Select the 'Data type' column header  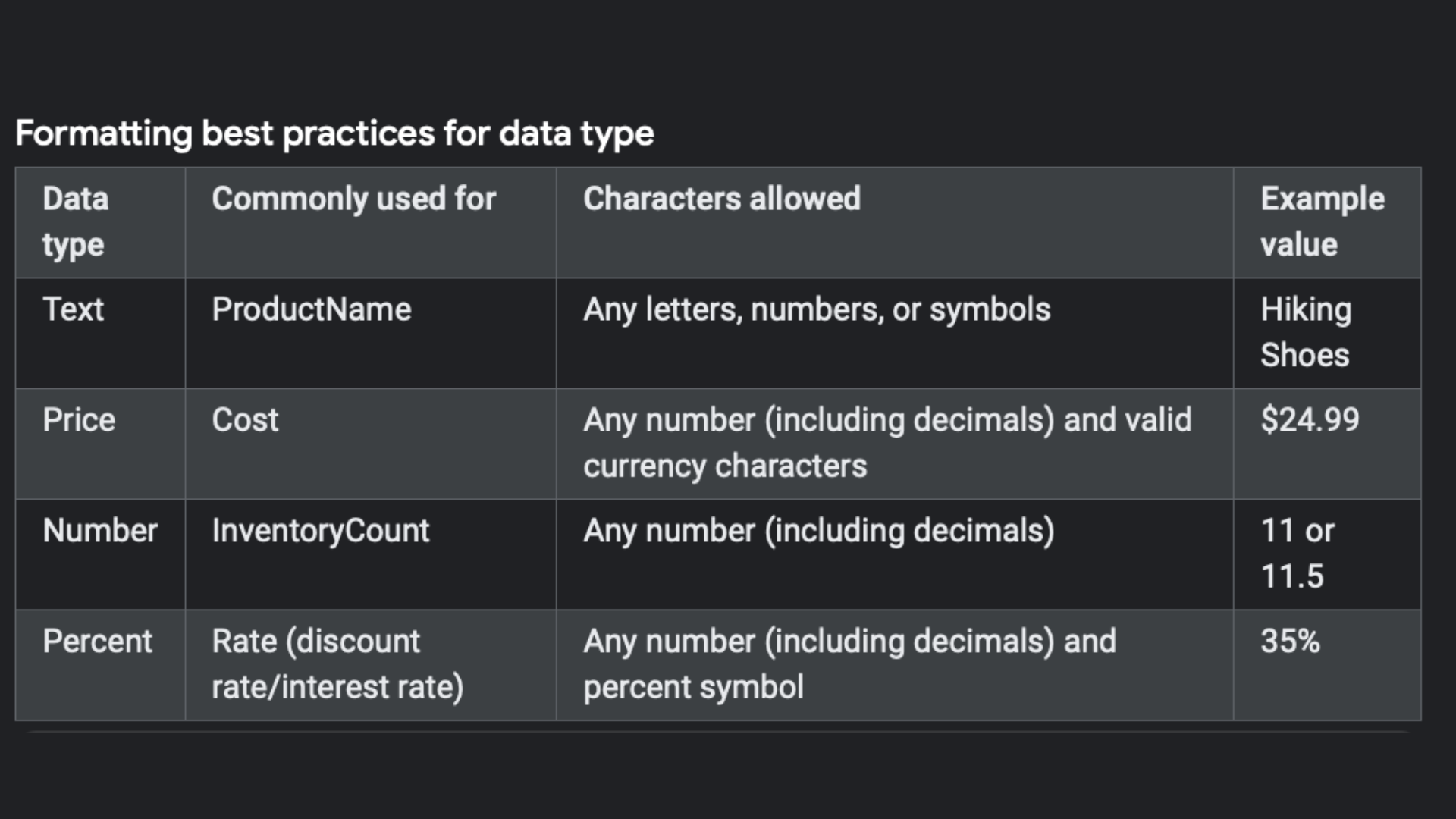pos(100,222)
